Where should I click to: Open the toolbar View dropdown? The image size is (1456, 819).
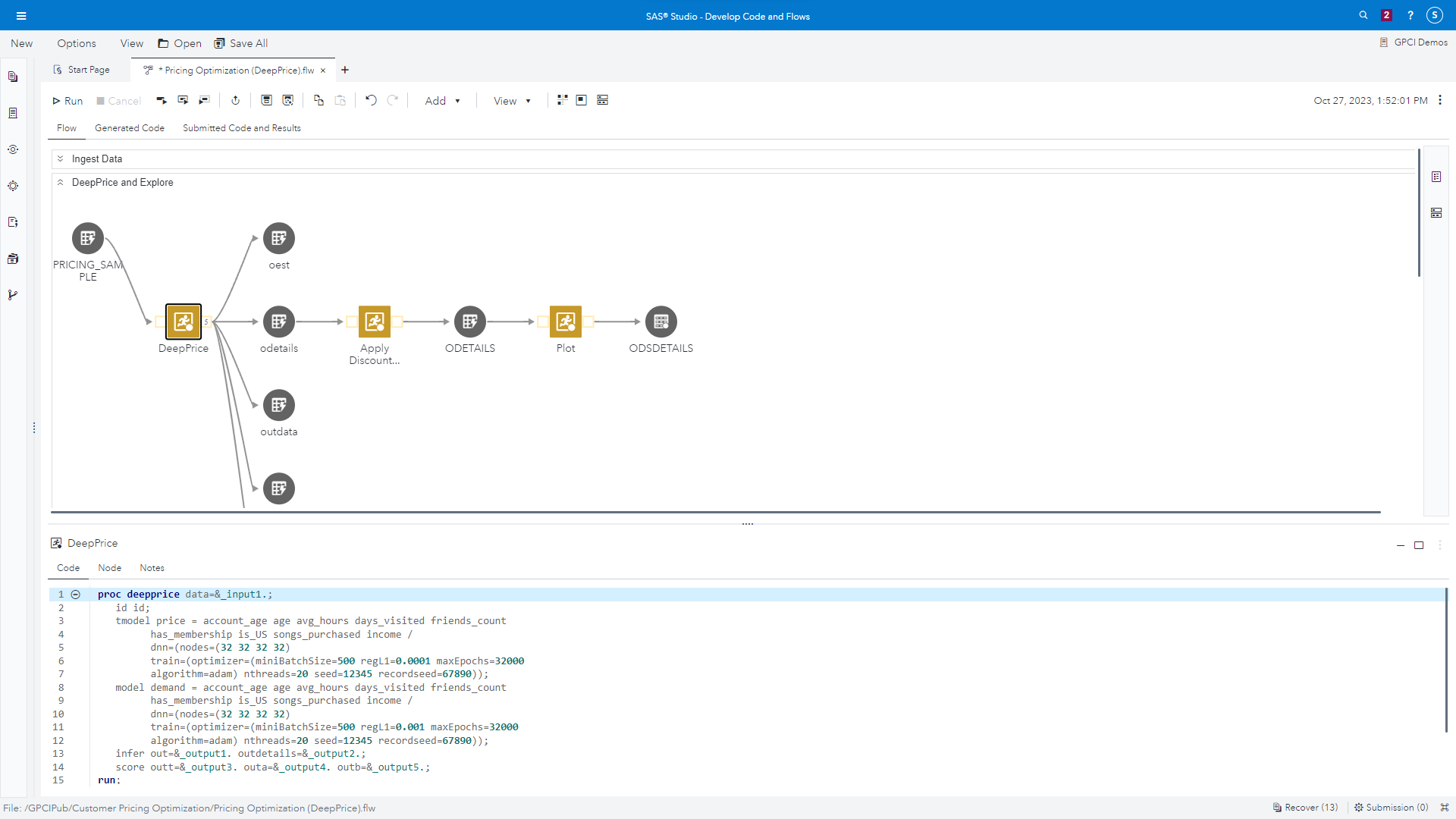pyautogui.click(x=512, y=101)
